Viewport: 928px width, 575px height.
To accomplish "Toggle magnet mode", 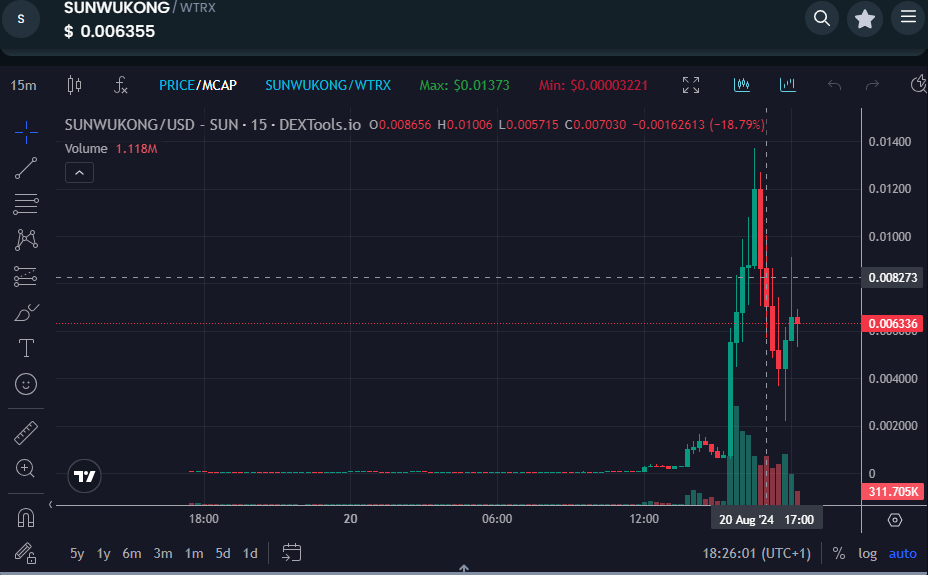I will coord(26,518).
